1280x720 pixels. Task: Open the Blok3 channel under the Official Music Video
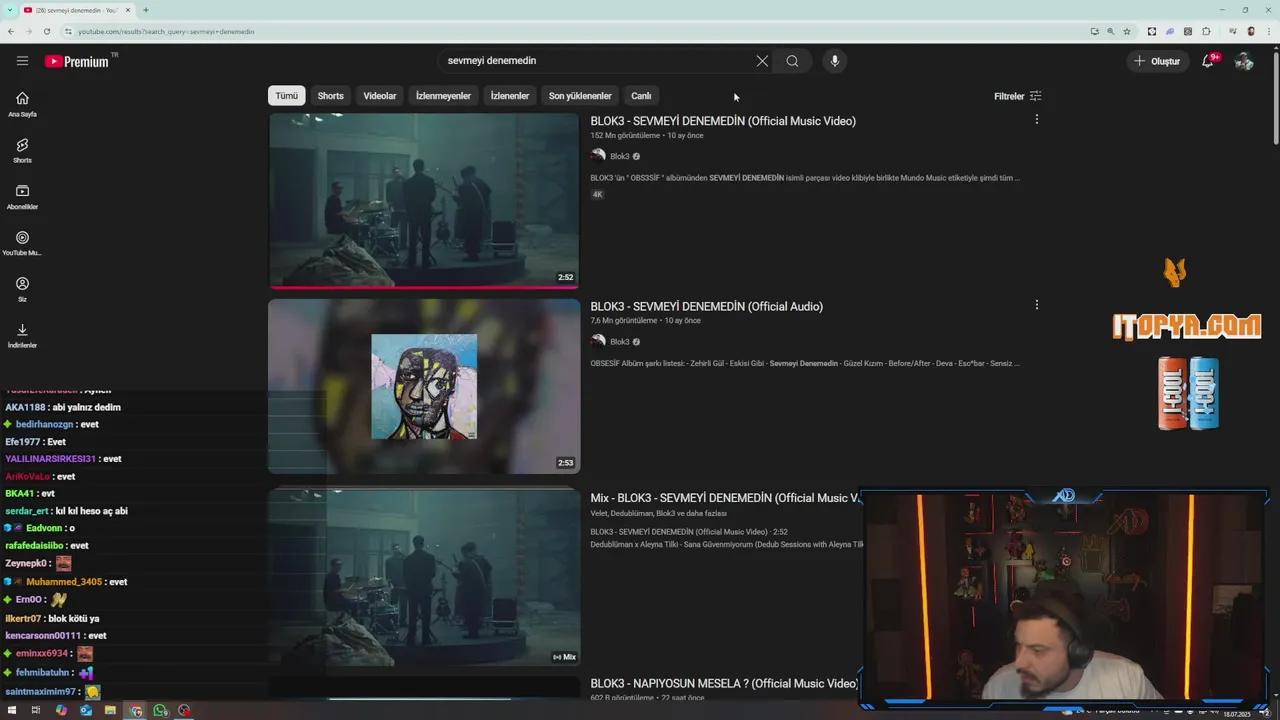click(x=620, y=156)
